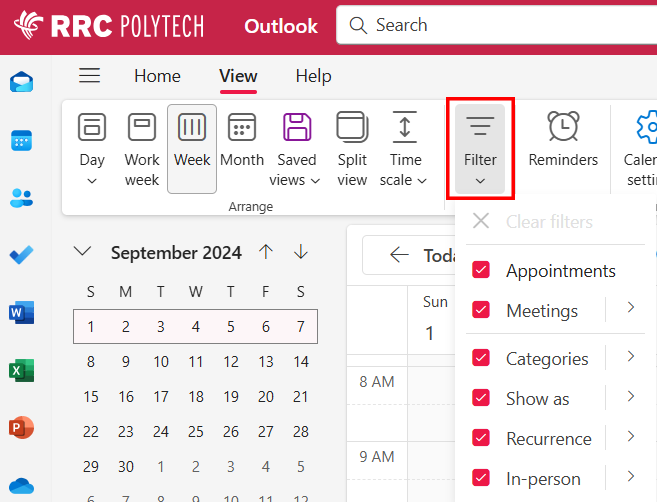Click the Search input box
This screenshot has width=657, height=502.
[x=500, y=25]
